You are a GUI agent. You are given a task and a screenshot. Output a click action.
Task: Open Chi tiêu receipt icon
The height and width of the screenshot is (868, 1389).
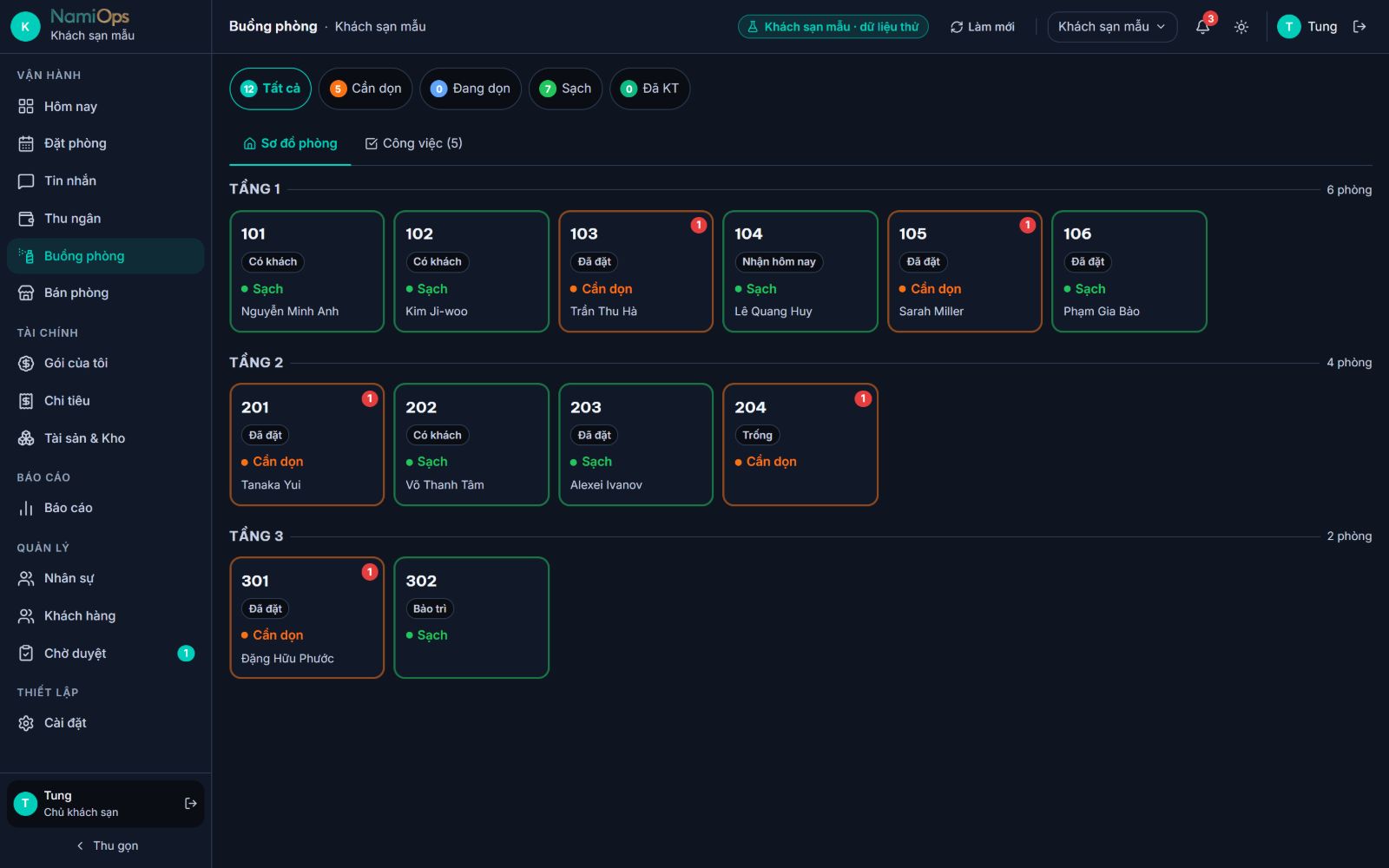26,401
